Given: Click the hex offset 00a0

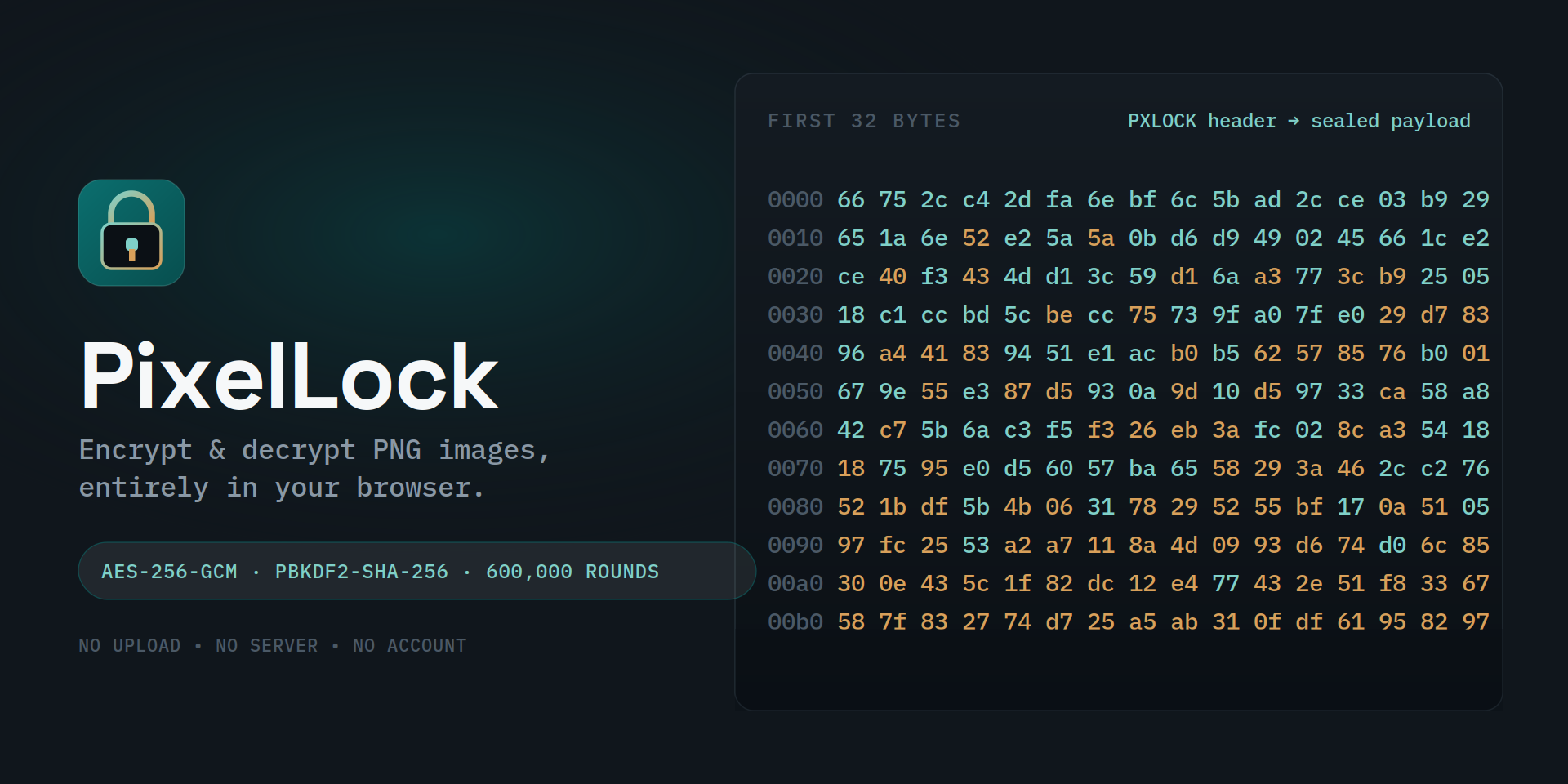Looking at the screenshot, I should 795,584.
